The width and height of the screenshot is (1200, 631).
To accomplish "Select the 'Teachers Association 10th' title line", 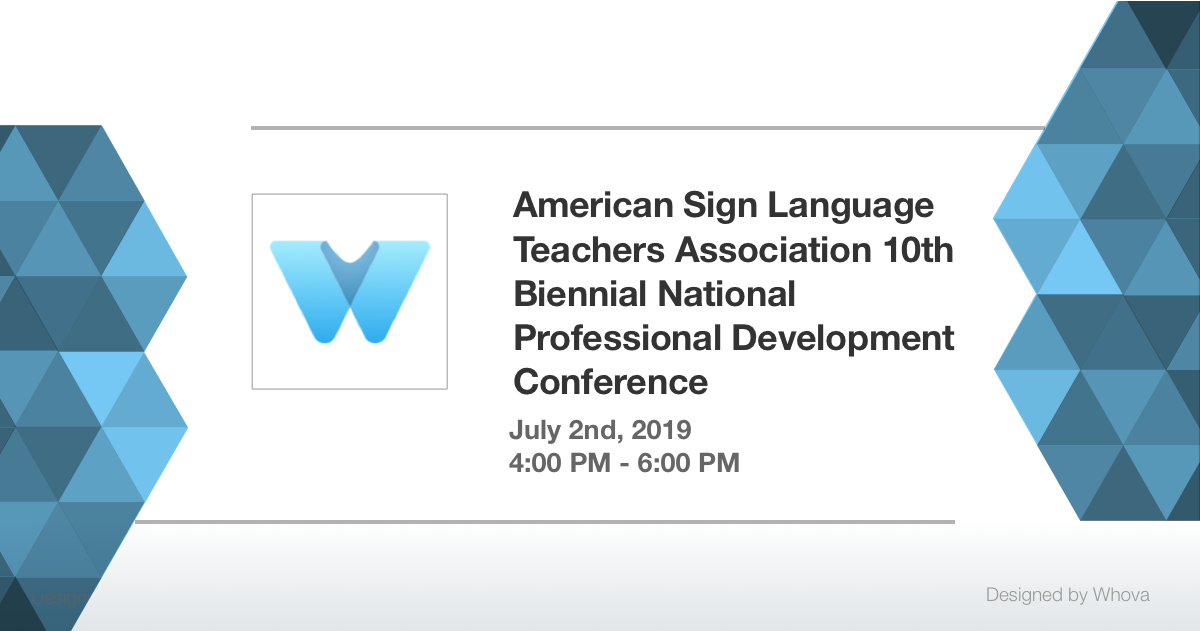I will [733, 249].
